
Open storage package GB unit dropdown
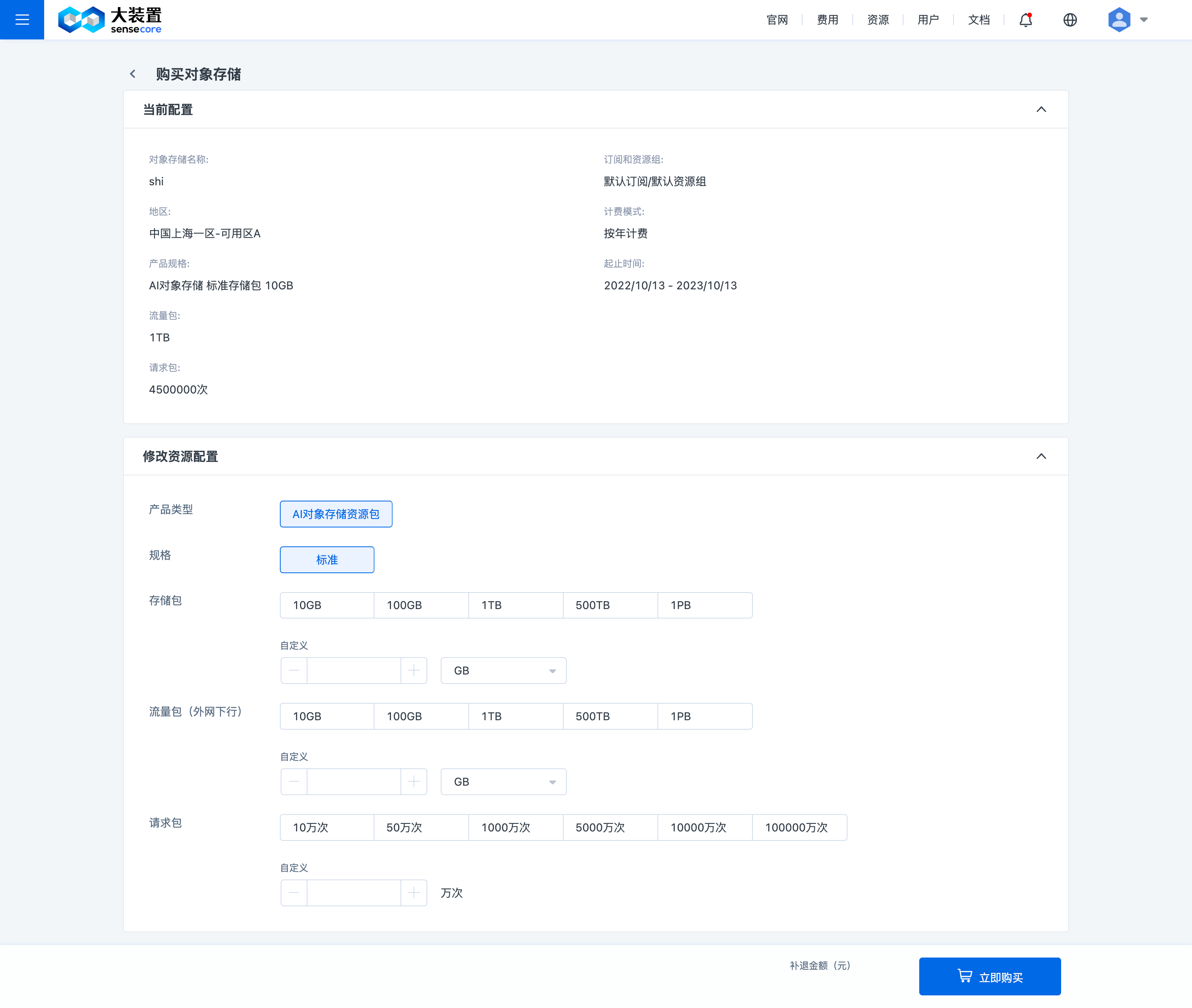503,670
